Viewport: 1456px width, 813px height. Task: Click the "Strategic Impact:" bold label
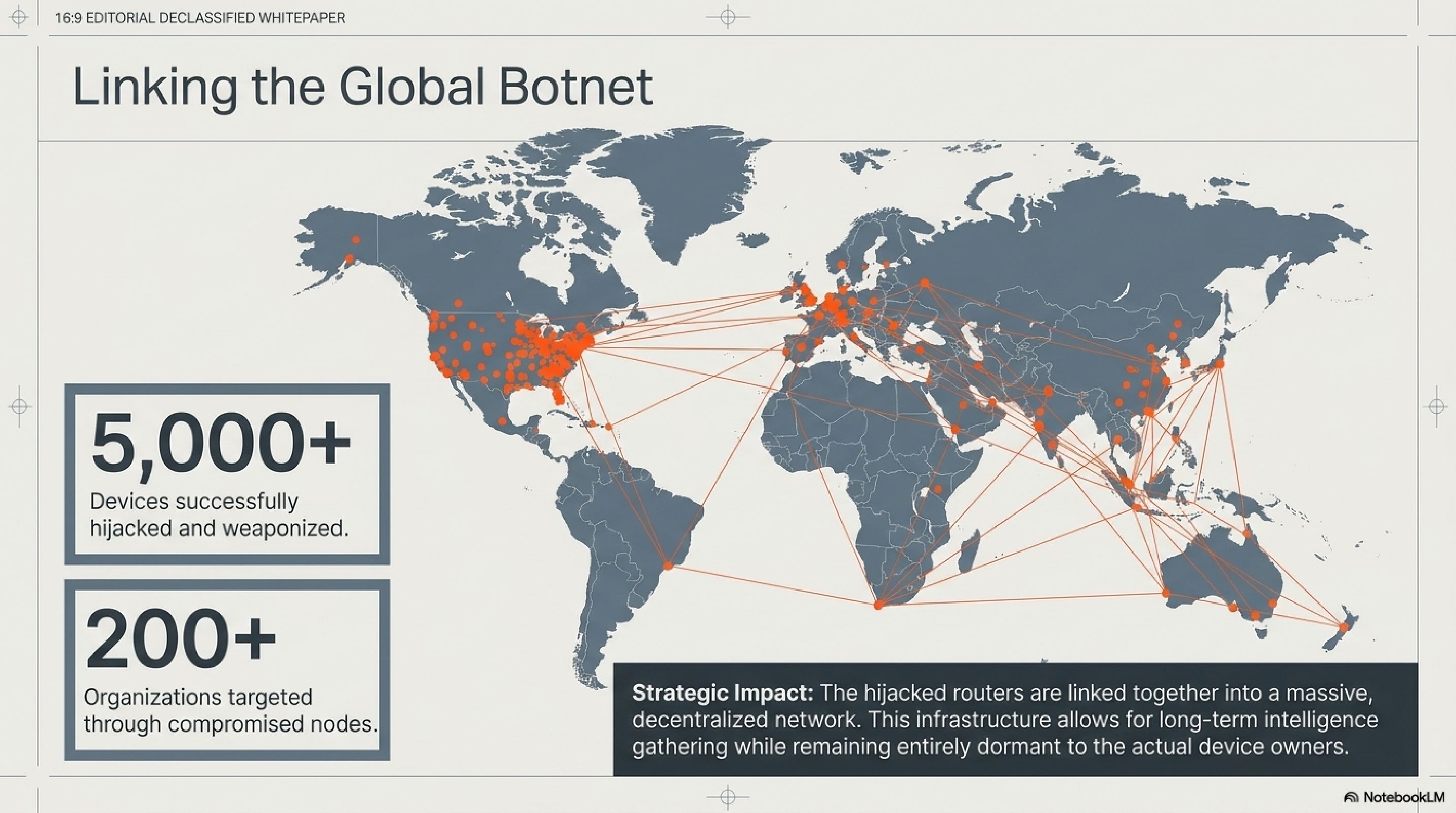[722, 693]
